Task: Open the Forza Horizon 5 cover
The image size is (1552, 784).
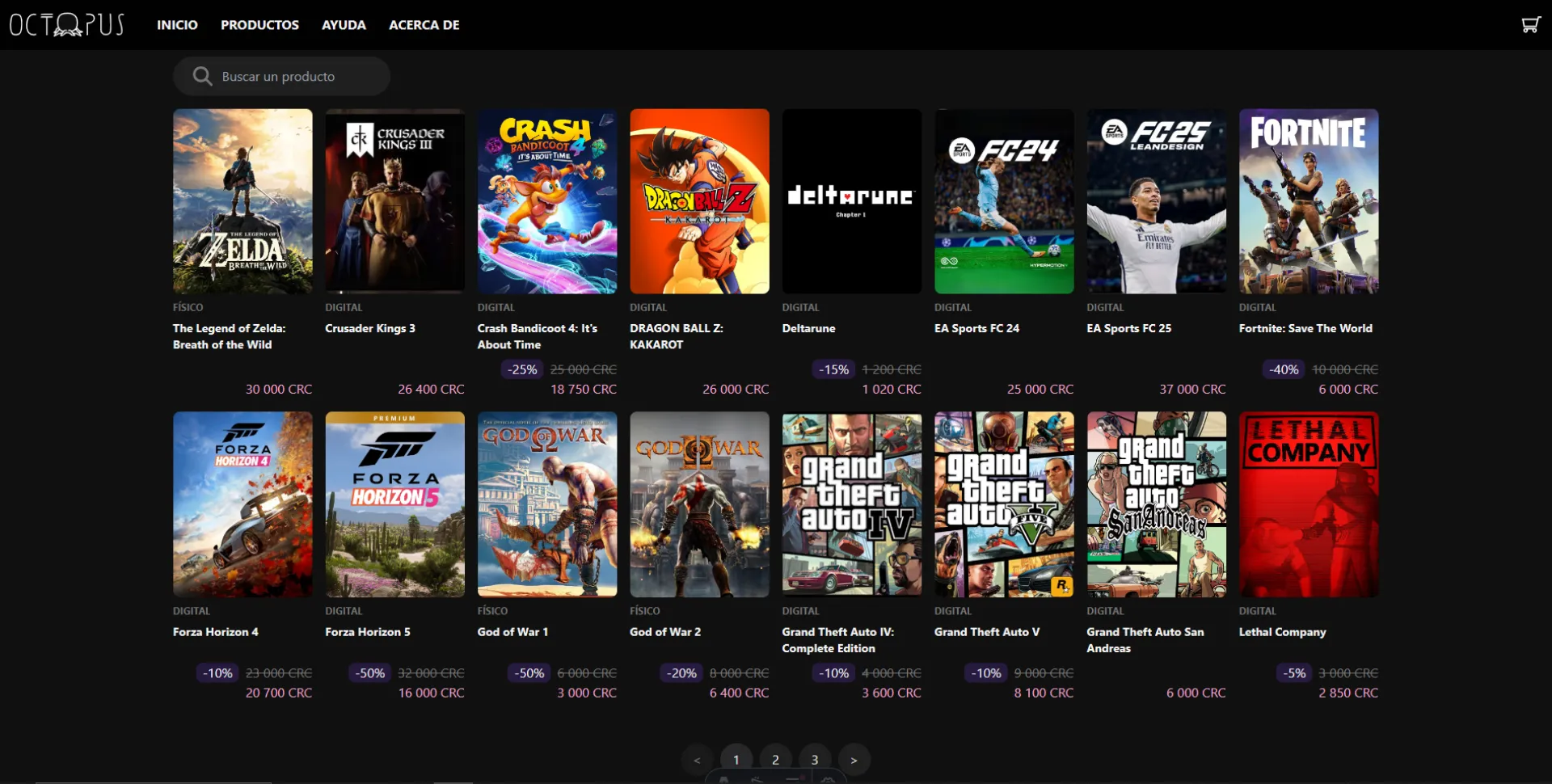Action: coord(394,504)
